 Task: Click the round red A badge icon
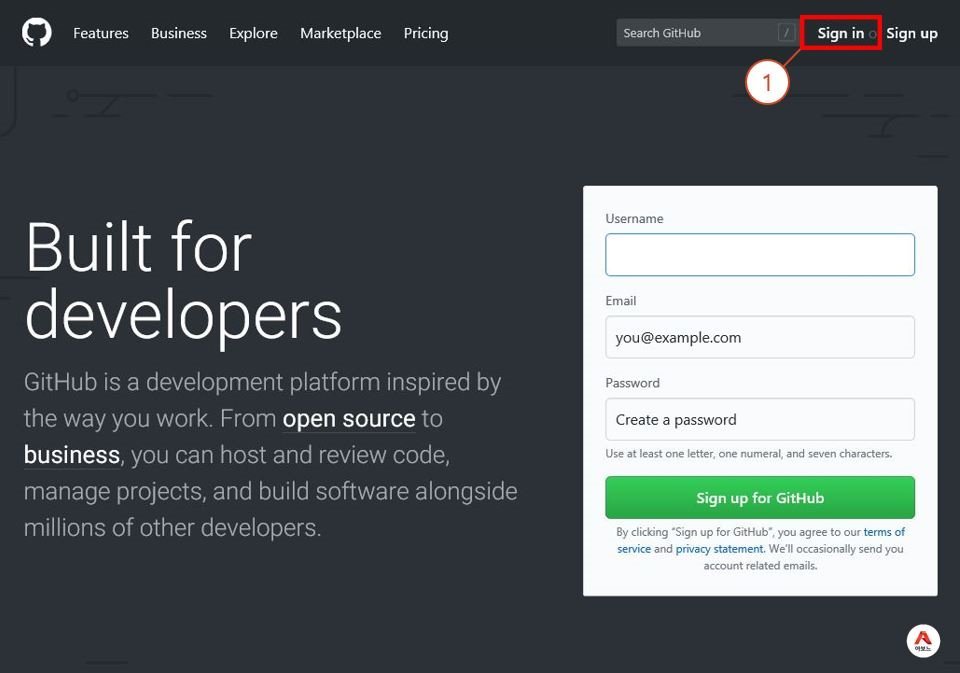[923, 641]
